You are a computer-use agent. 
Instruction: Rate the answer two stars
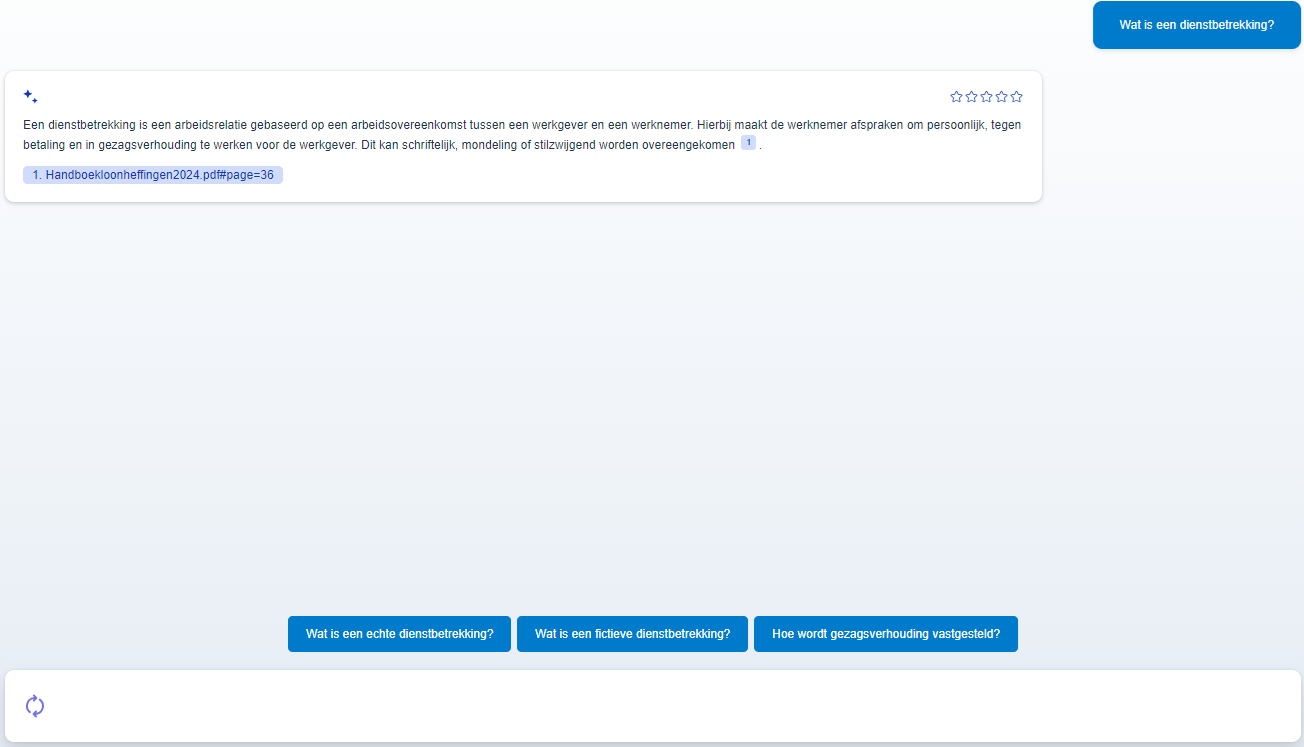(971, 97)
